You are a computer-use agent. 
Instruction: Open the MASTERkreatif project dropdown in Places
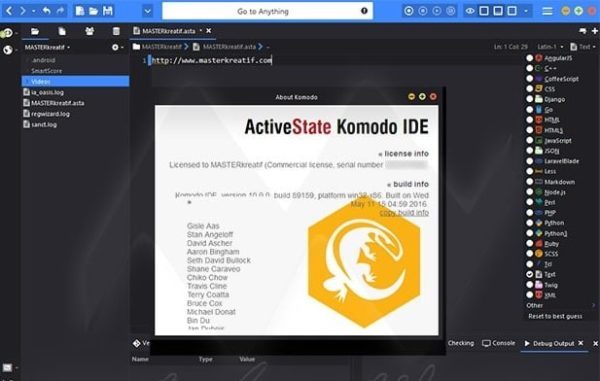tap(47, 47)
